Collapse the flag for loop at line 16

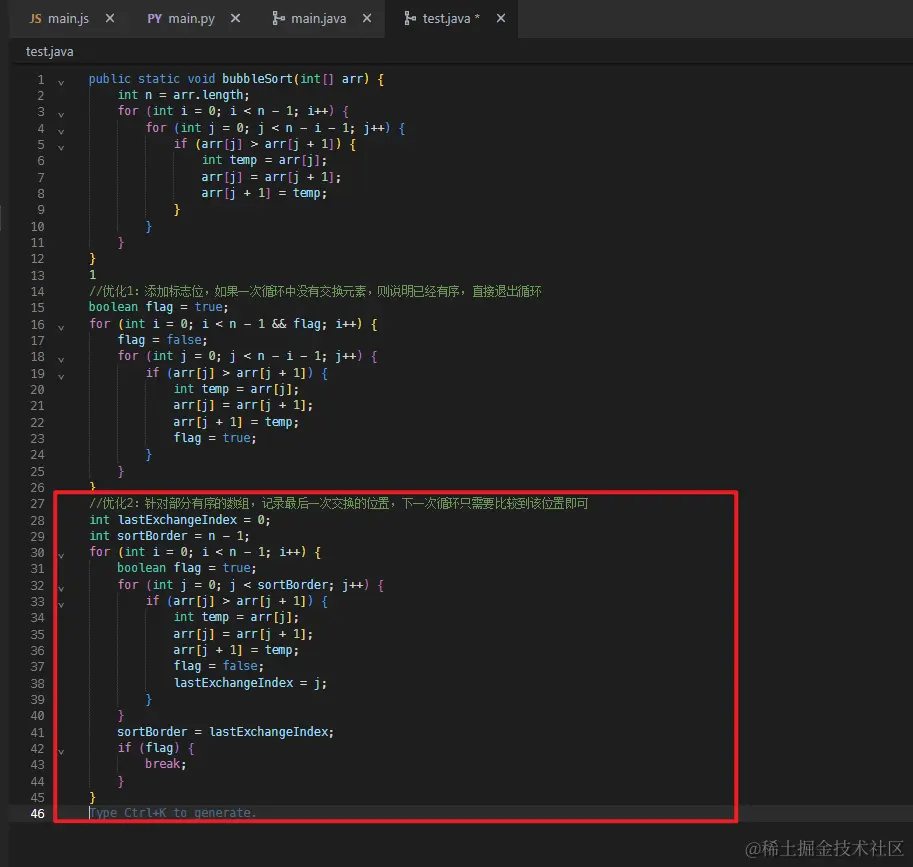pyautogui.click(x=61, y=327)
